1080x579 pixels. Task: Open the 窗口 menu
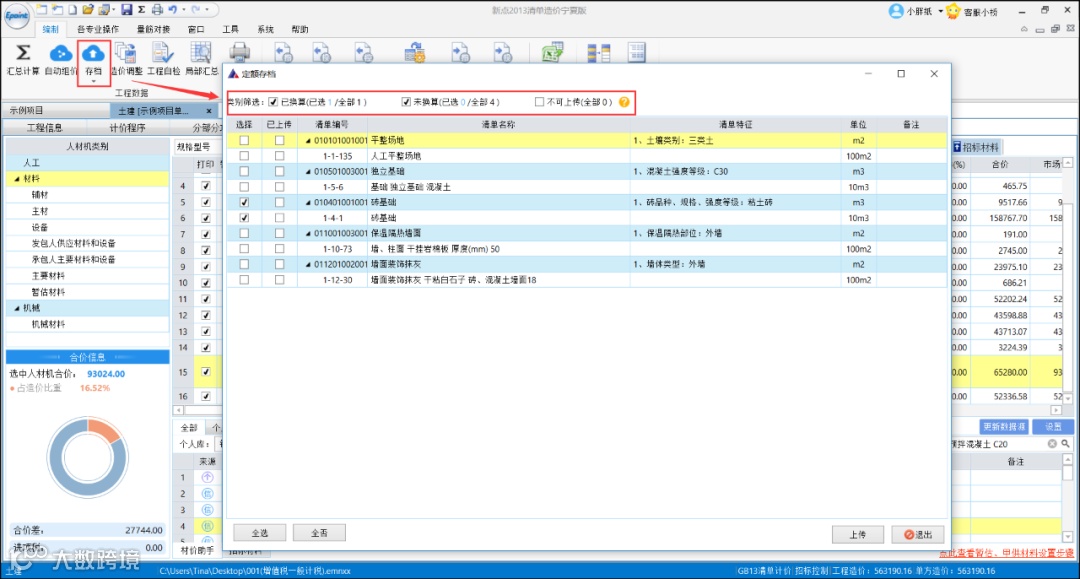point(196,29)
